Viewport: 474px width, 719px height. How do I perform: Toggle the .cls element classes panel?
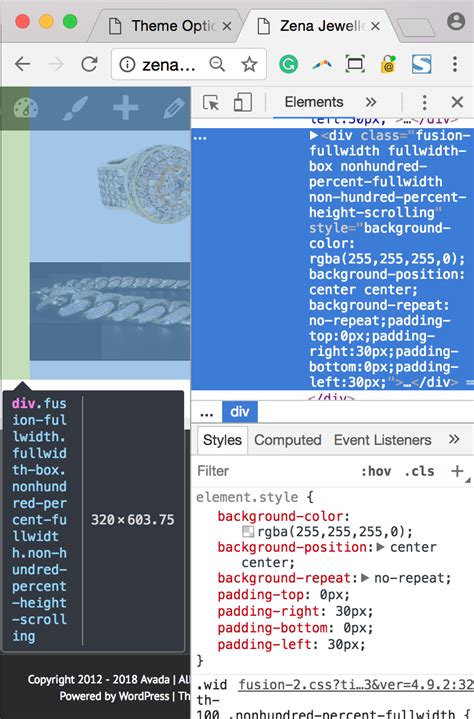(x=419, y=471)
